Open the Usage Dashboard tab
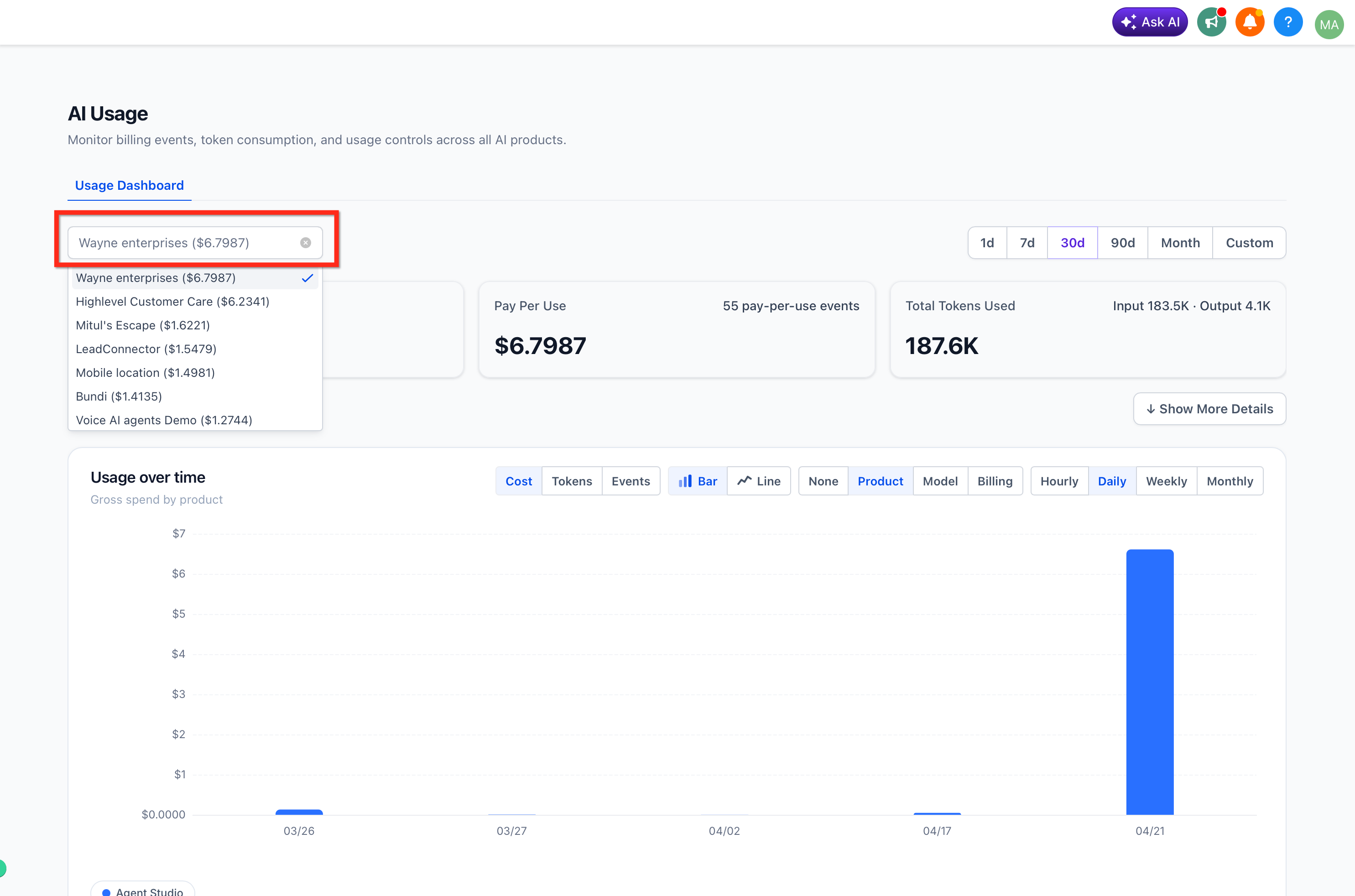Image resolution: width=1355 pixels, height=896 pixels. coord(129,185)
